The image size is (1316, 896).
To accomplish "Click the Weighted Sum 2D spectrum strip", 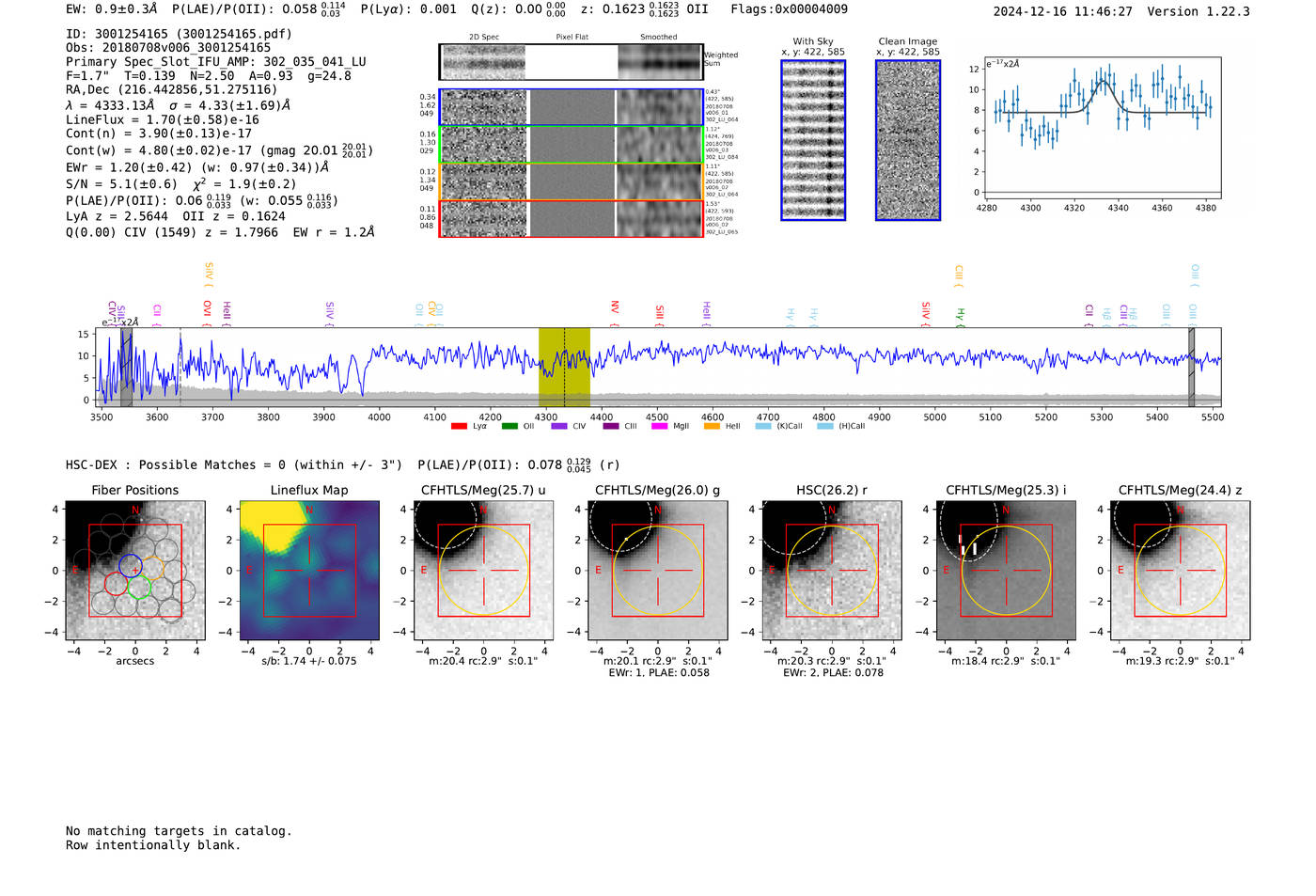I will point(572,62).
